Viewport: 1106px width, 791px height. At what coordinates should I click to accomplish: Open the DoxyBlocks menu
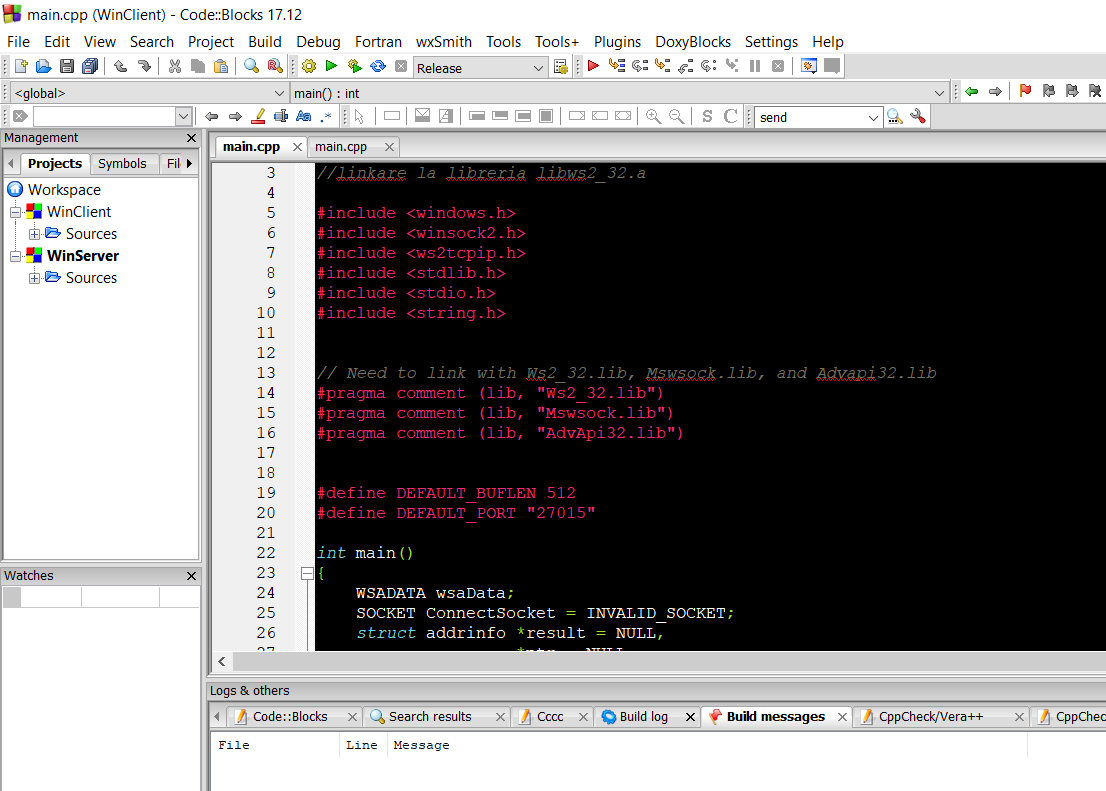tap(693, 42)
